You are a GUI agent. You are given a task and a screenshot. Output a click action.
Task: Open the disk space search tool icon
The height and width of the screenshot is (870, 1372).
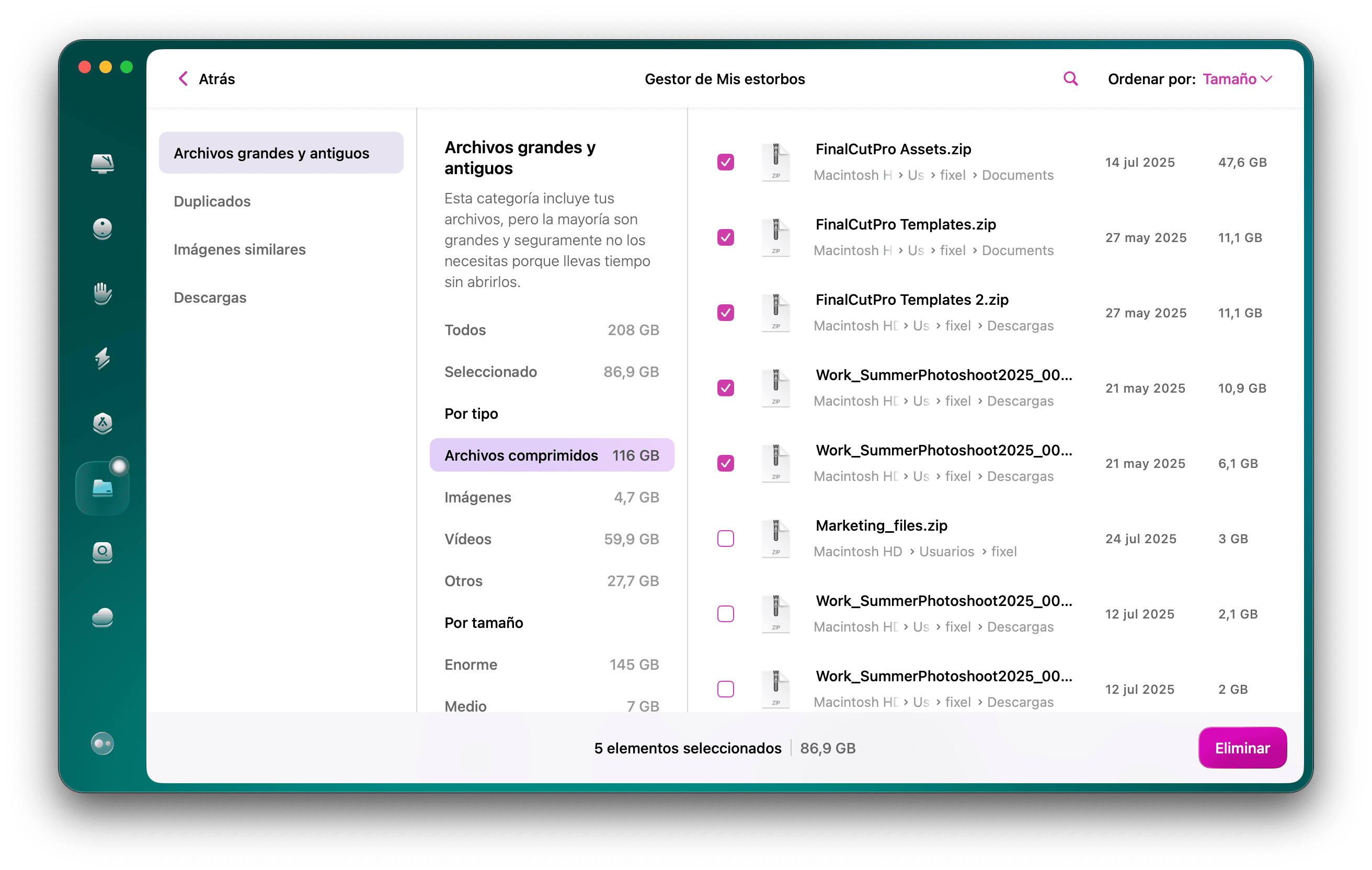102,553
